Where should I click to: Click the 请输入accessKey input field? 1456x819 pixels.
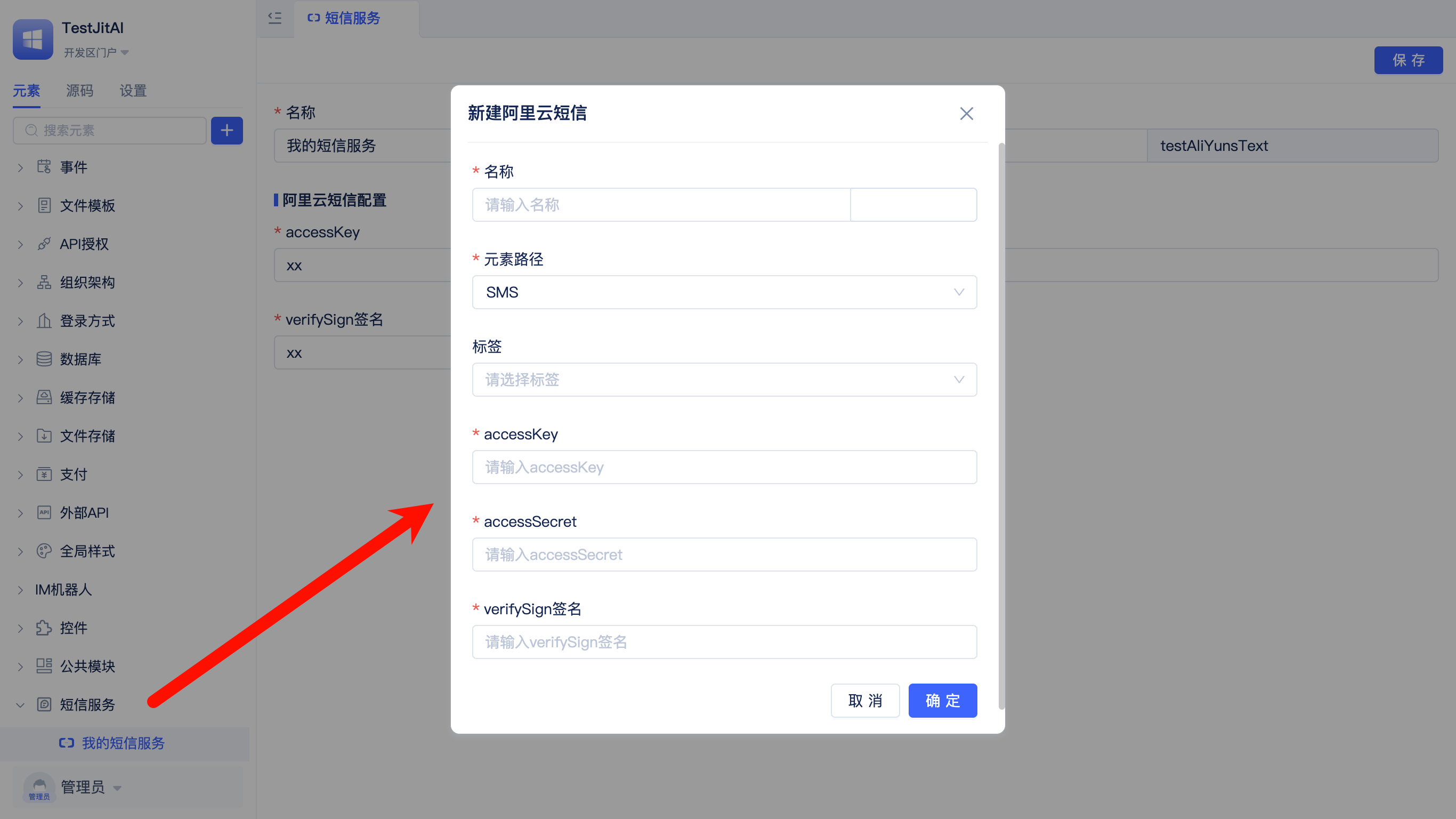[x=725, y=467]
